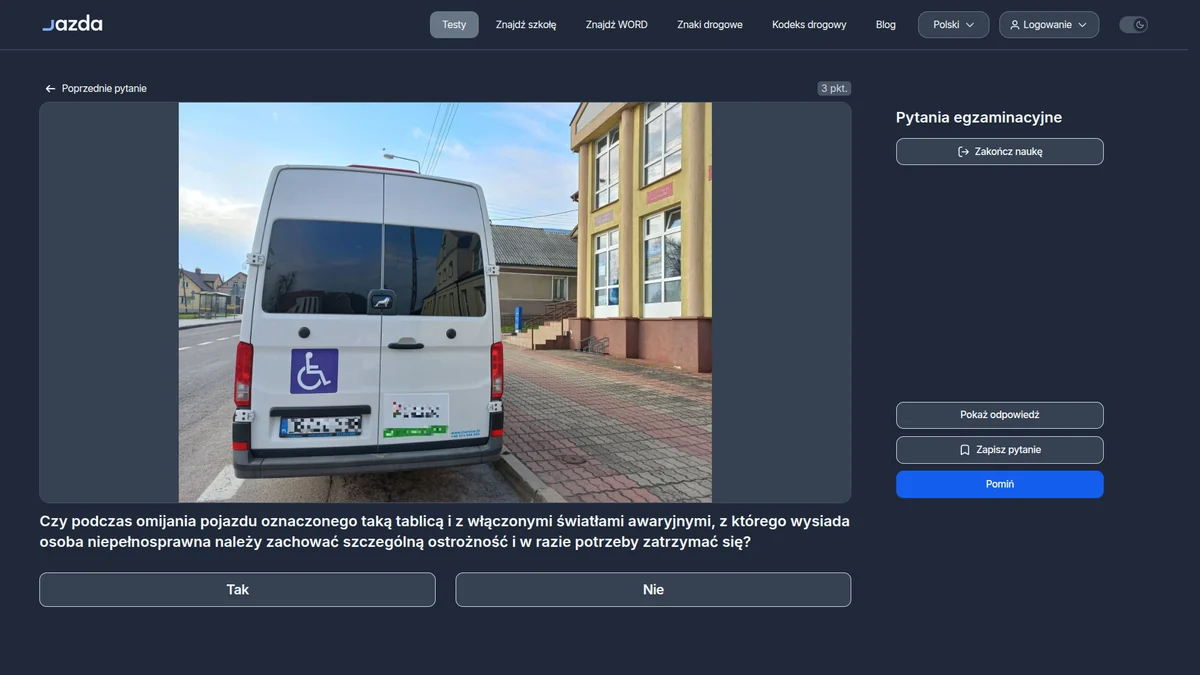Expand the Polski language dropdown
1200x675 pixels.
point(954,25)
